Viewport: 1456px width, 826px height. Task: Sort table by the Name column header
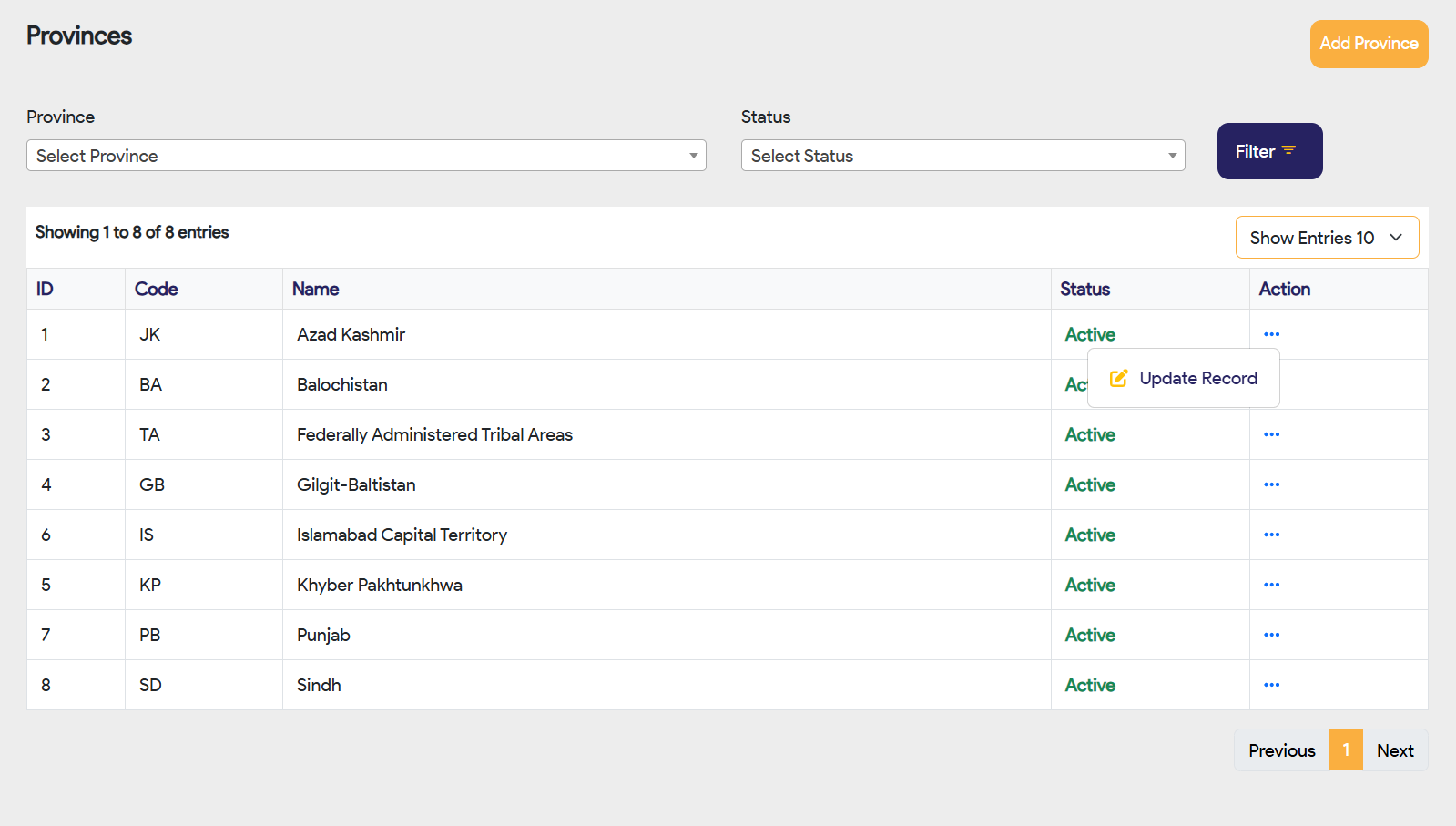tap(315, 289)
